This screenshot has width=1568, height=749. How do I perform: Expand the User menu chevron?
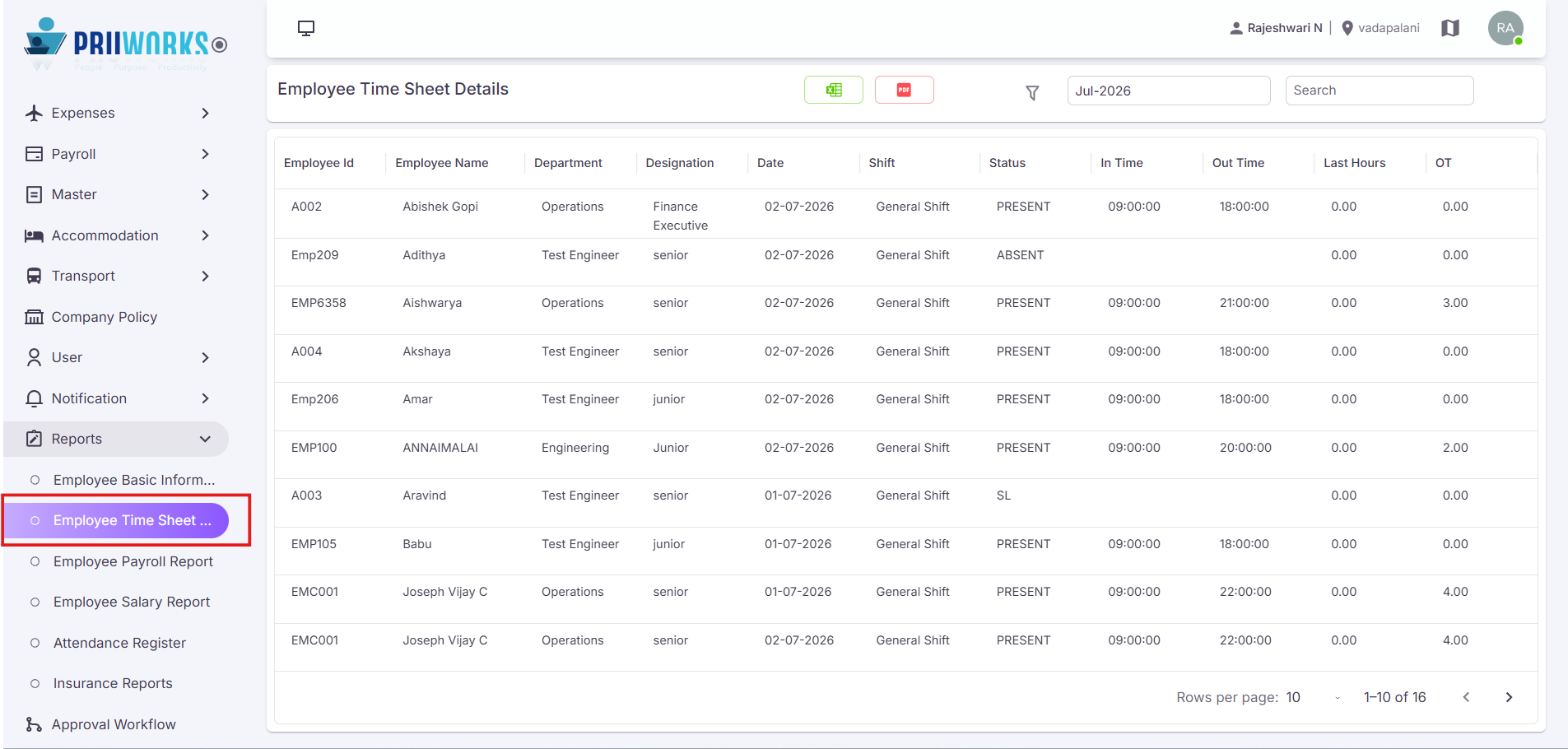pos(205,357)
